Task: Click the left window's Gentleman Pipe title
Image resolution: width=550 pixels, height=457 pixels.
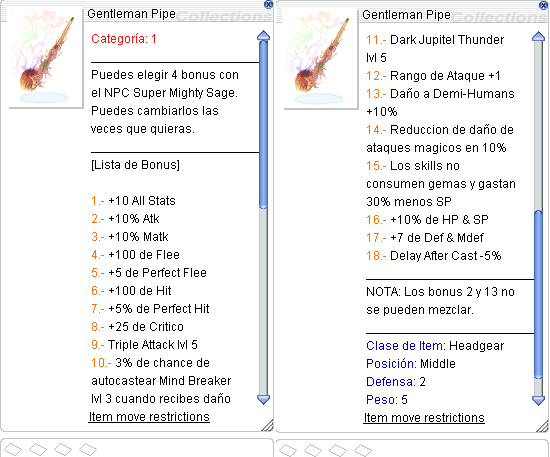Action: click(x=132, y=14)
